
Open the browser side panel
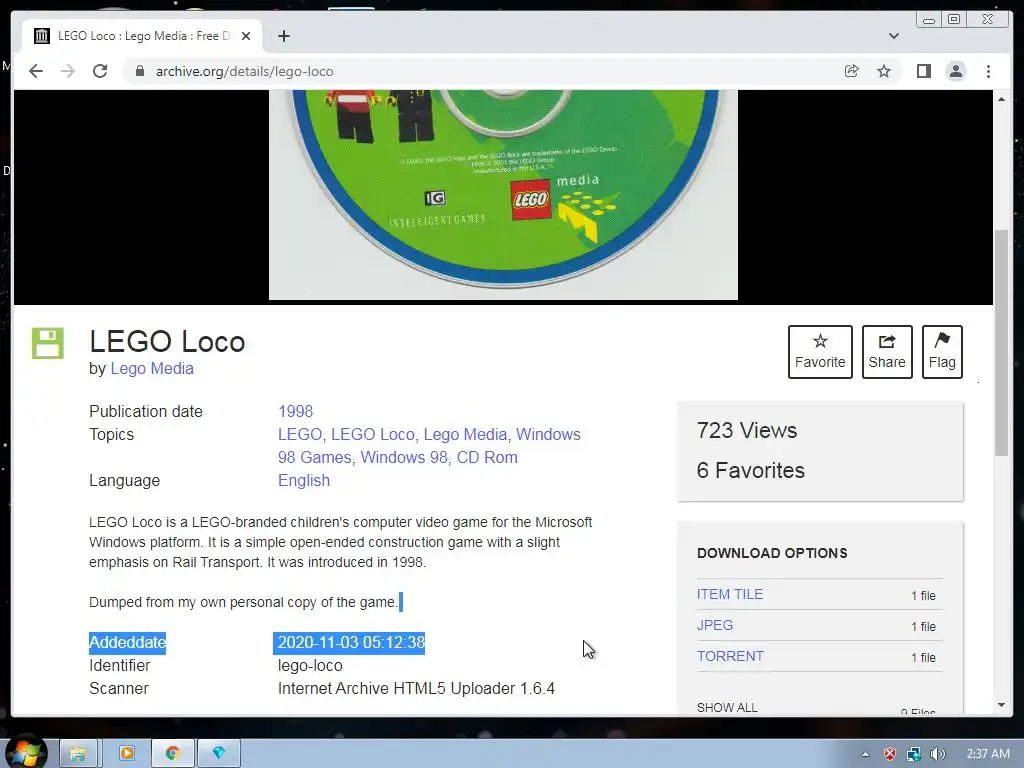[x=923, y=71]
